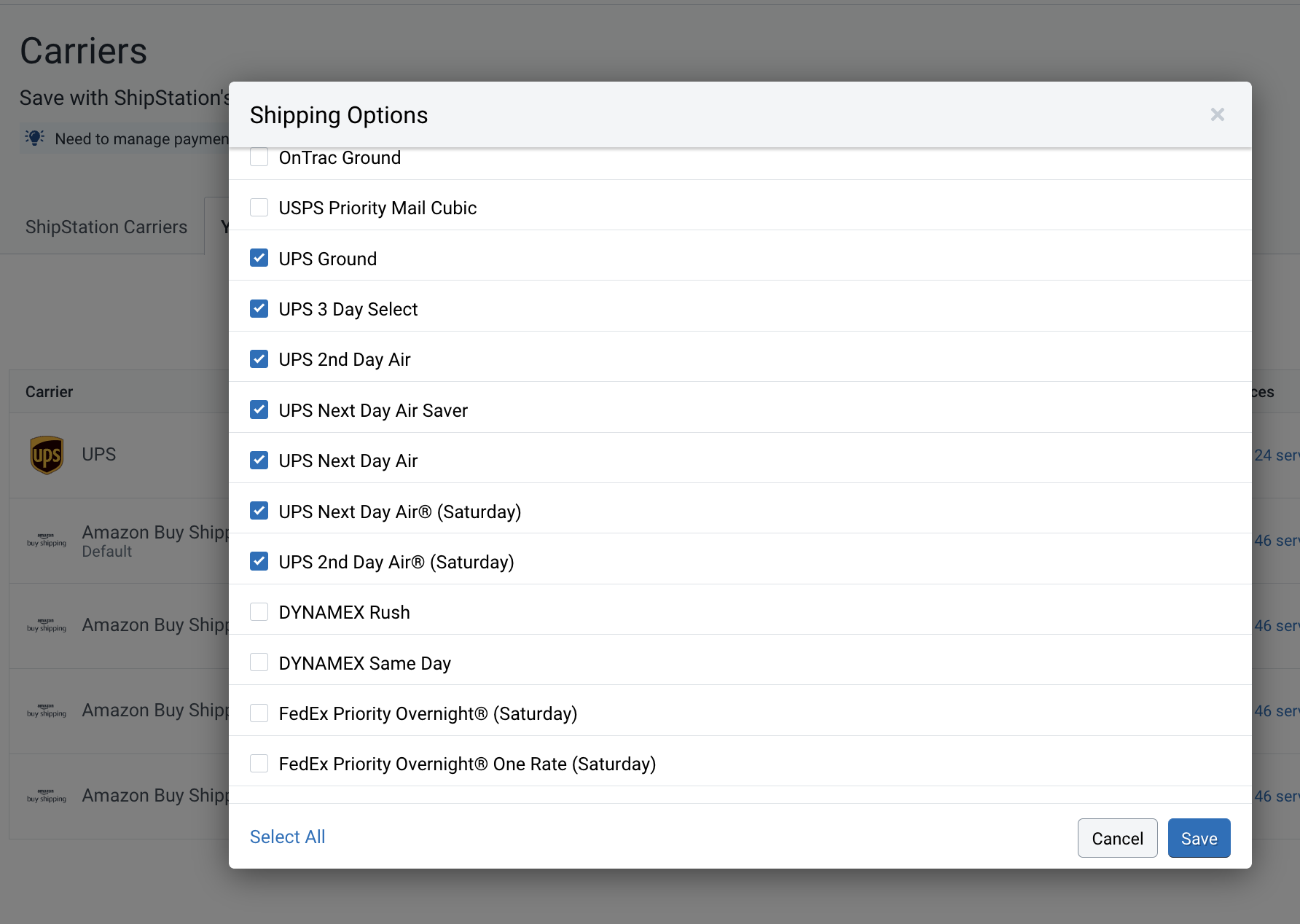Deselect UPS 3 Day Select
Image resolution: width=1300 pixels, height=924 pixels.
pyautogui.click(x=259, y=309)
